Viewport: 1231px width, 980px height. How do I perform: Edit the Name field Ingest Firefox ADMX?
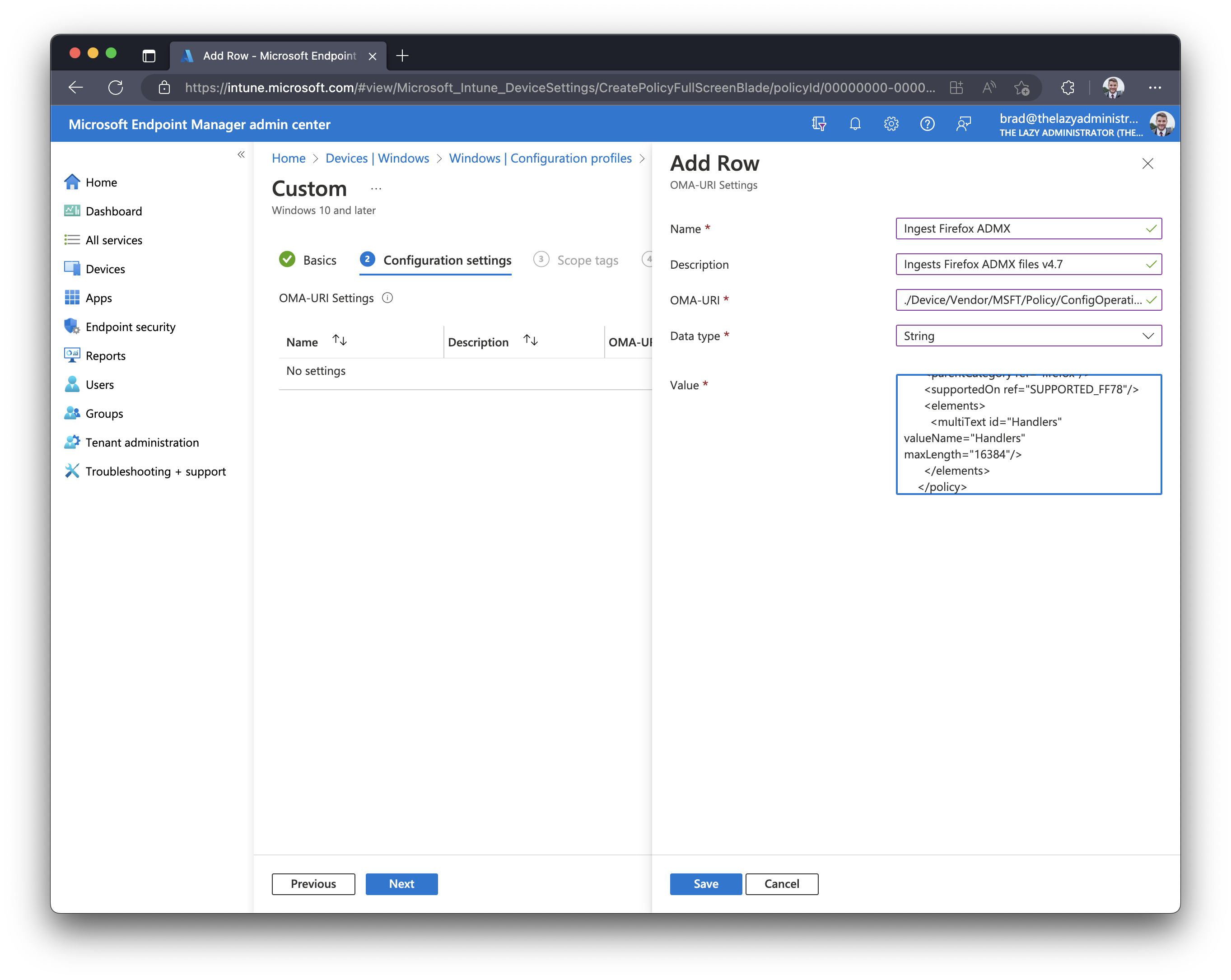pos(1028,229)
